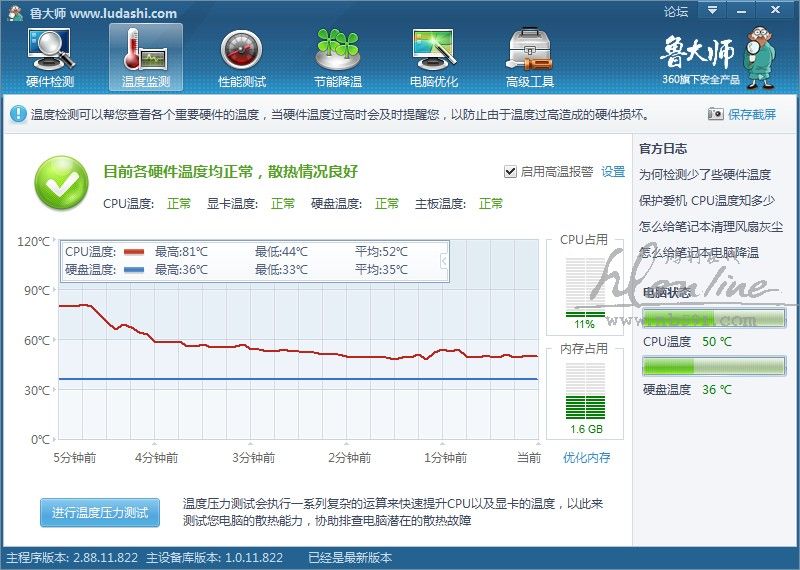Click the 11% CPU usage value
Screen dimensions: 800x570
coord(585,325)
